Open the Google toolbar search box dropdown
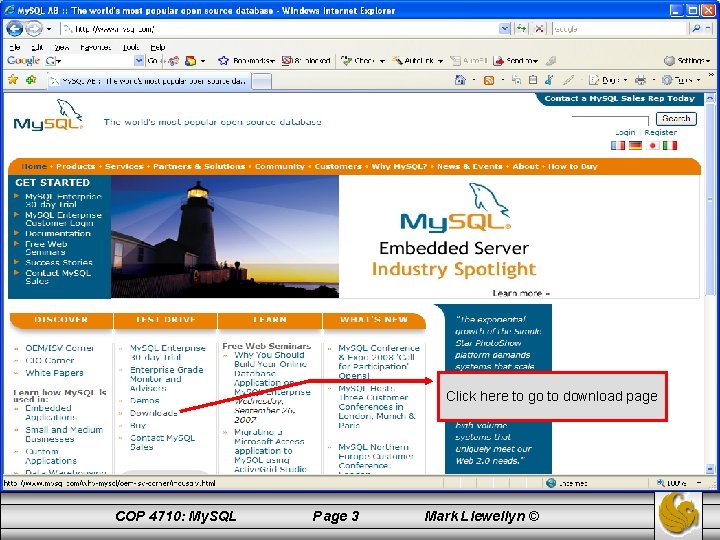This screenshot has width=720, height=540. click(139, 61)
